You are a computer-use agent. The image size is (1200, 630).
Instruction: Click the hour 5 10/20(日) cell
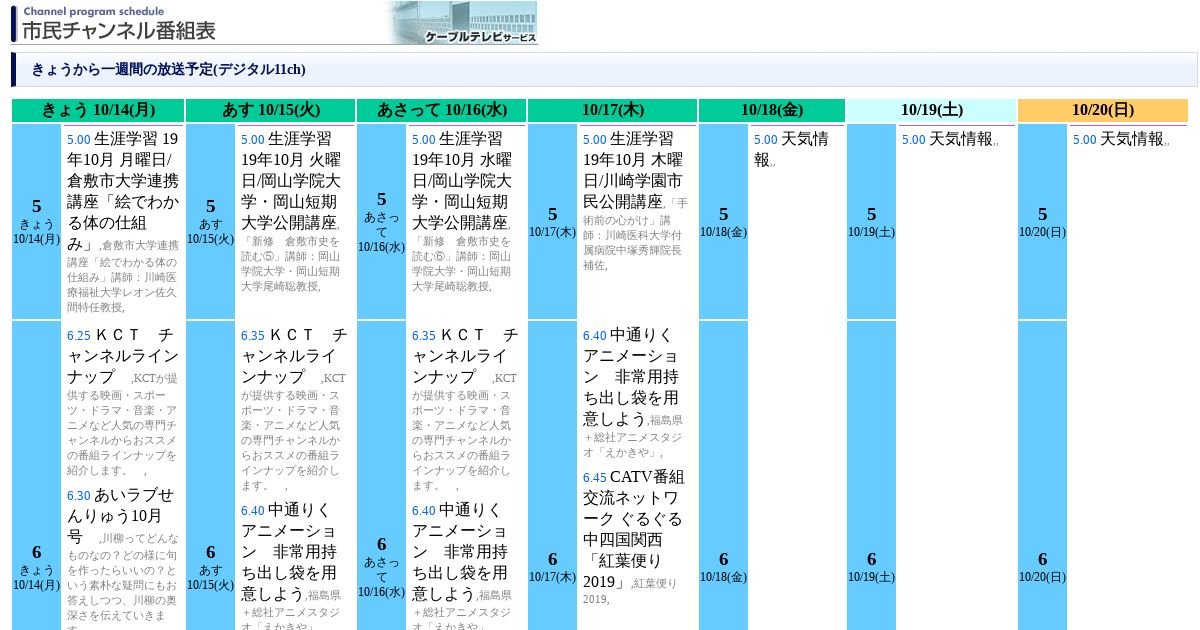[1042, 221]
